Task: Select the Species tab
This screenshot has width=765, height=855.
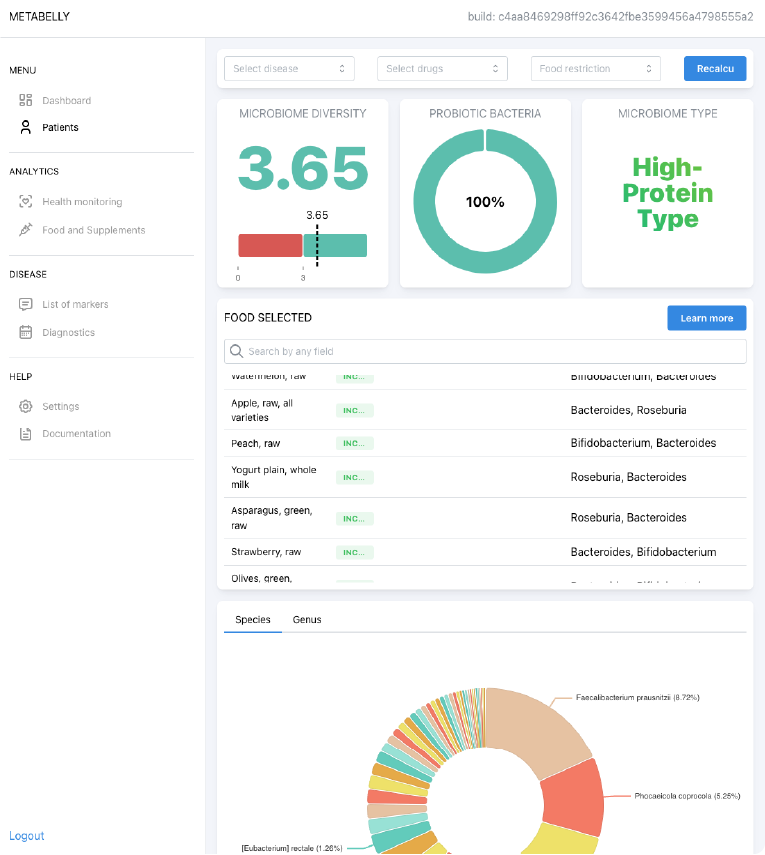Action: (253, 620)
